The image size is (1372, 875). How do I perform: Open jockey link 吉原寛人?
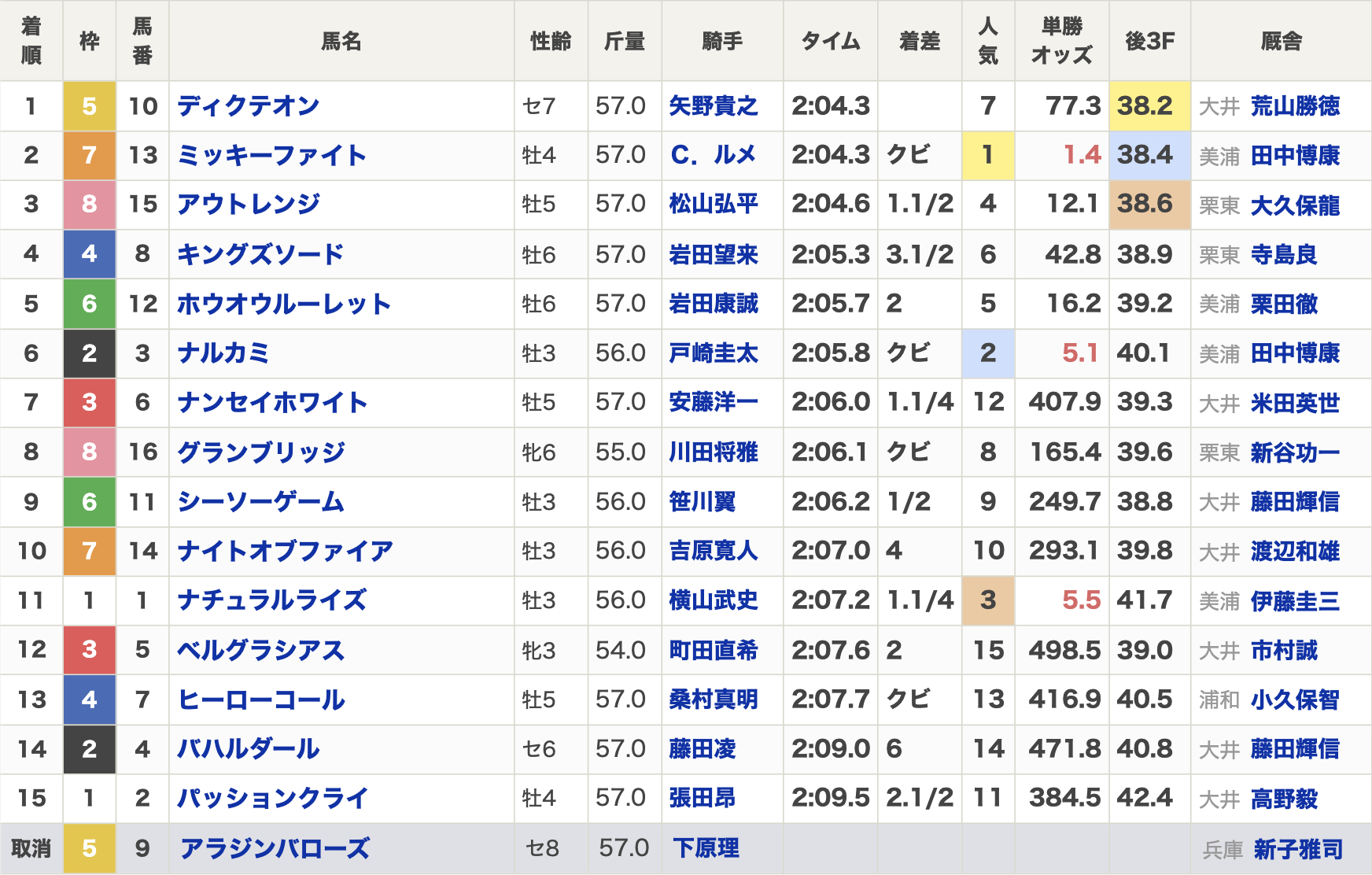coord(714,551)
